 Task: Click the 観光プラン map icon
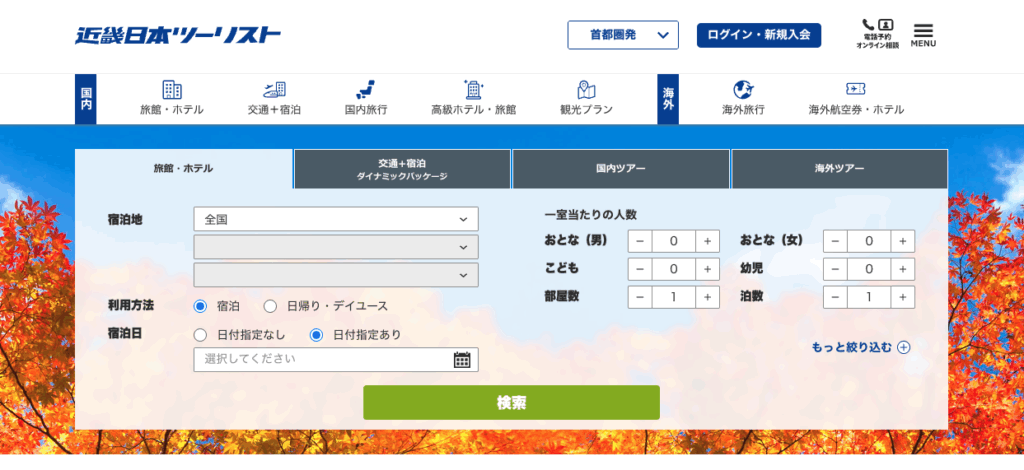[586, 90]
